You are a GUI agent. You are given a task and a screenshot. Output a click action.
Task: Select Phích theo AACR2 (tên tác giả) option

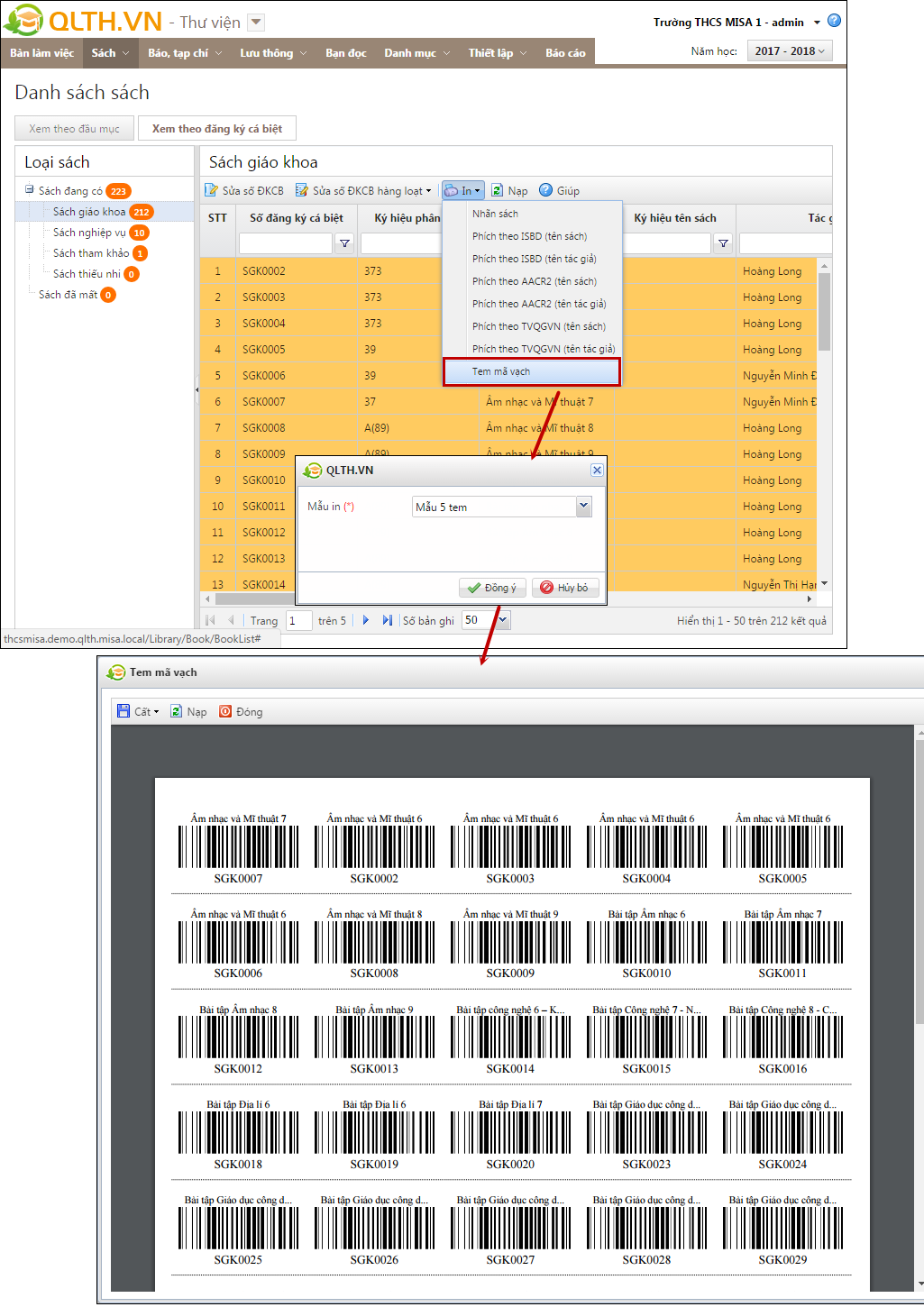[x=532, y=304]
